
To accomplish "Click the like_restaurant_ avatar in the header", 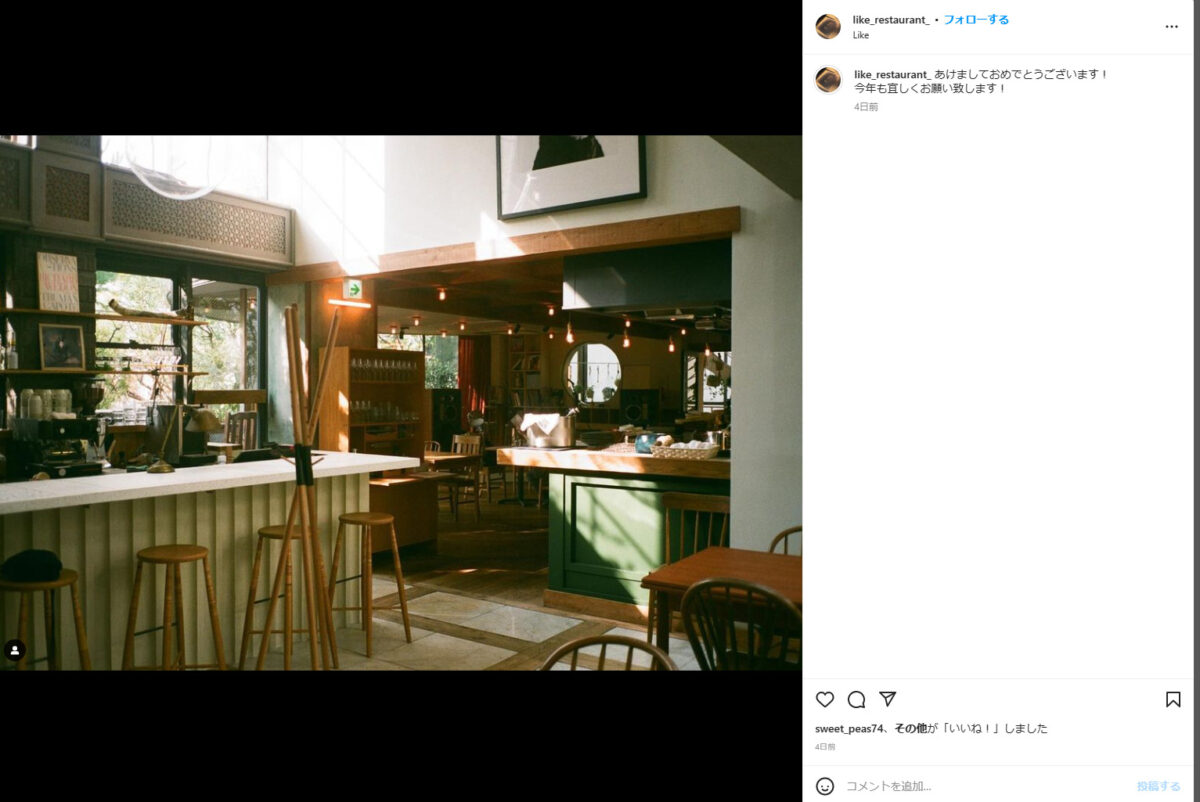I will tap(828, 27).
